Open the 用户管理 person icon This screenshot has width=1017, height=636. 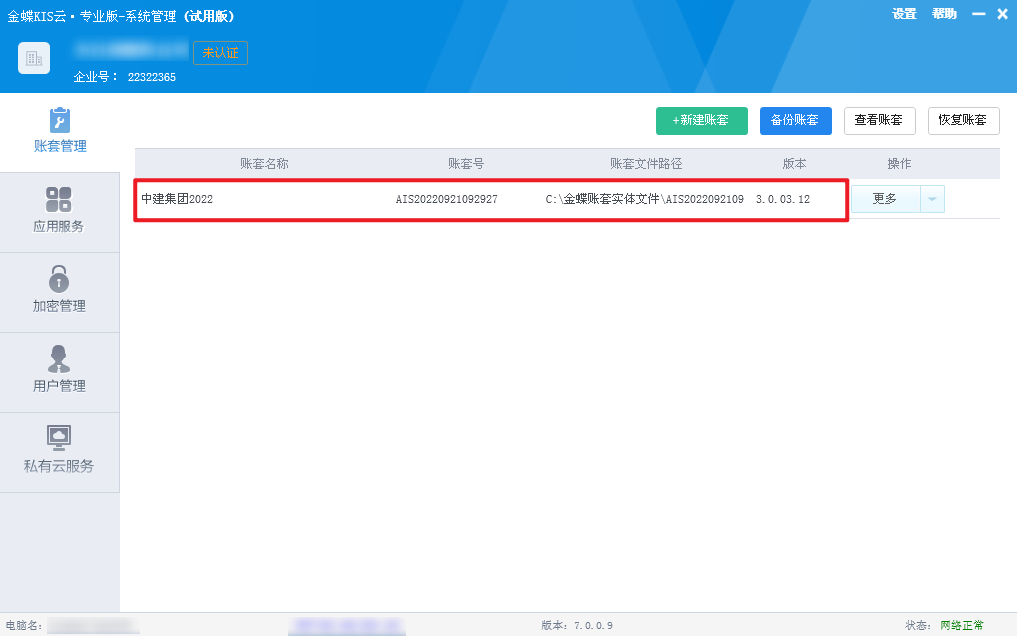pos(59,359)
